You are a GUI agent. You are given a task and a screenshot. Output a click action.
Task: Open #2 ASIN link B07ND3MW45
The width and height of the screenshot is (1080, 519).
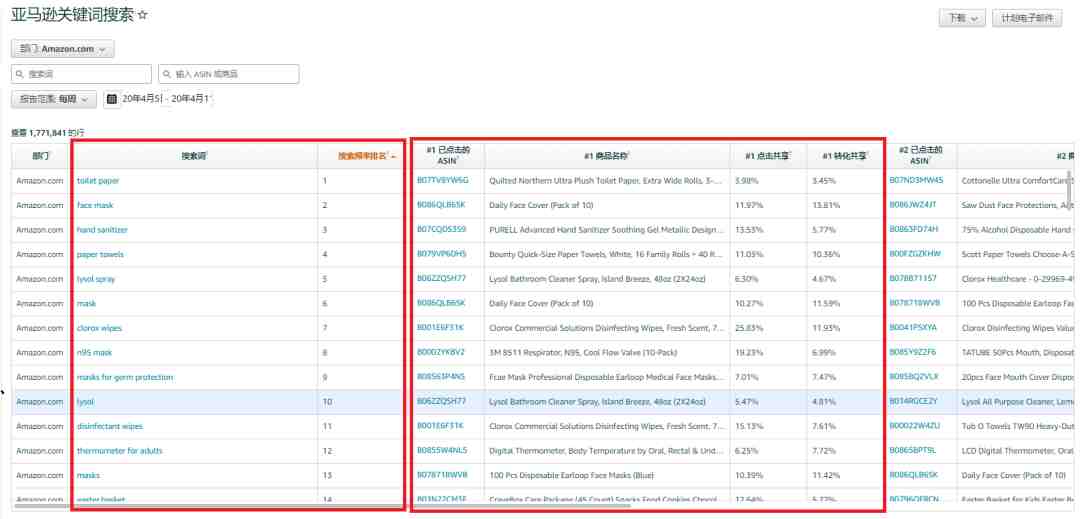[x=916, y=180]
